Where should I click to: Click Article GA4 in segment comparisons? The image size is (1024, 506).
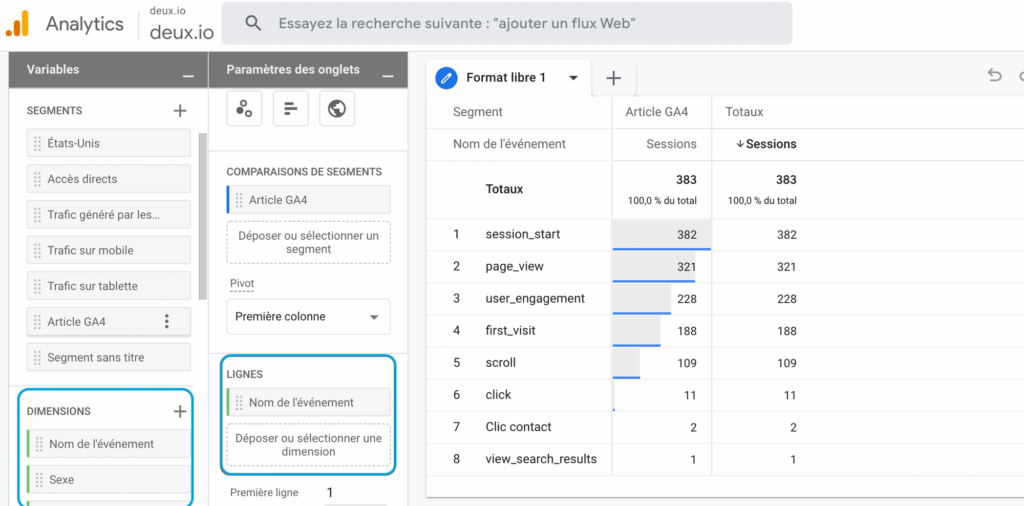pos(308,200)
